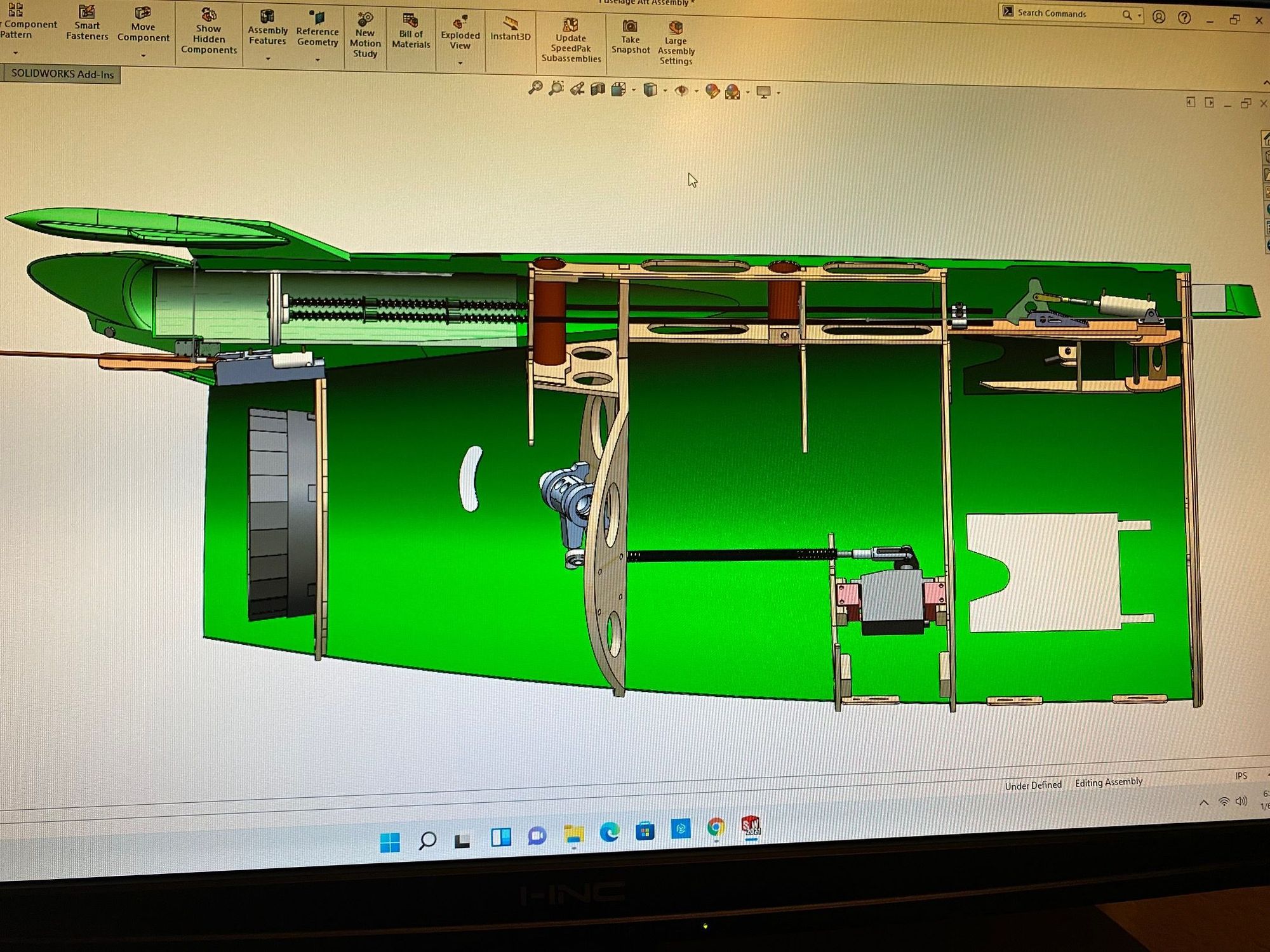Expand Display Style dropdown arrow
This screenshot has width=1270, height=952.
665,91
